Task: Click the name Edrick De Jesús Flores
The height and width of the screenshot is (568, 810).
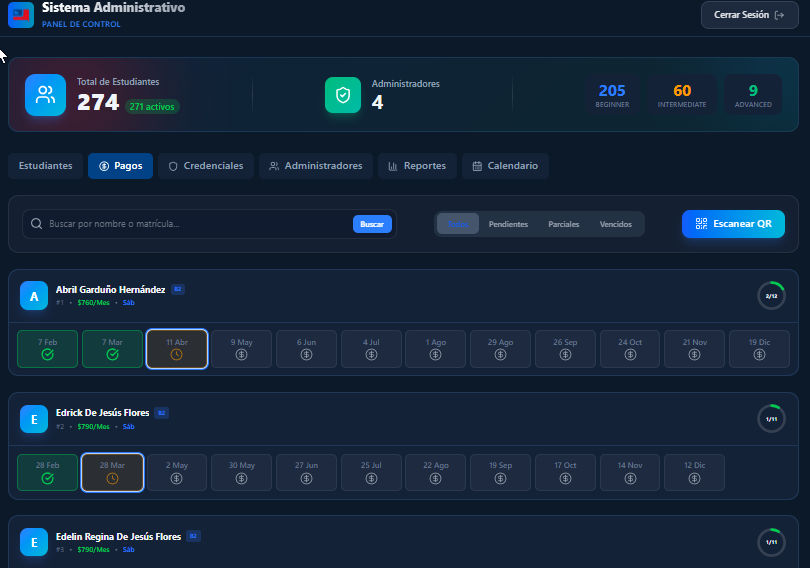Action: (102, 413)
